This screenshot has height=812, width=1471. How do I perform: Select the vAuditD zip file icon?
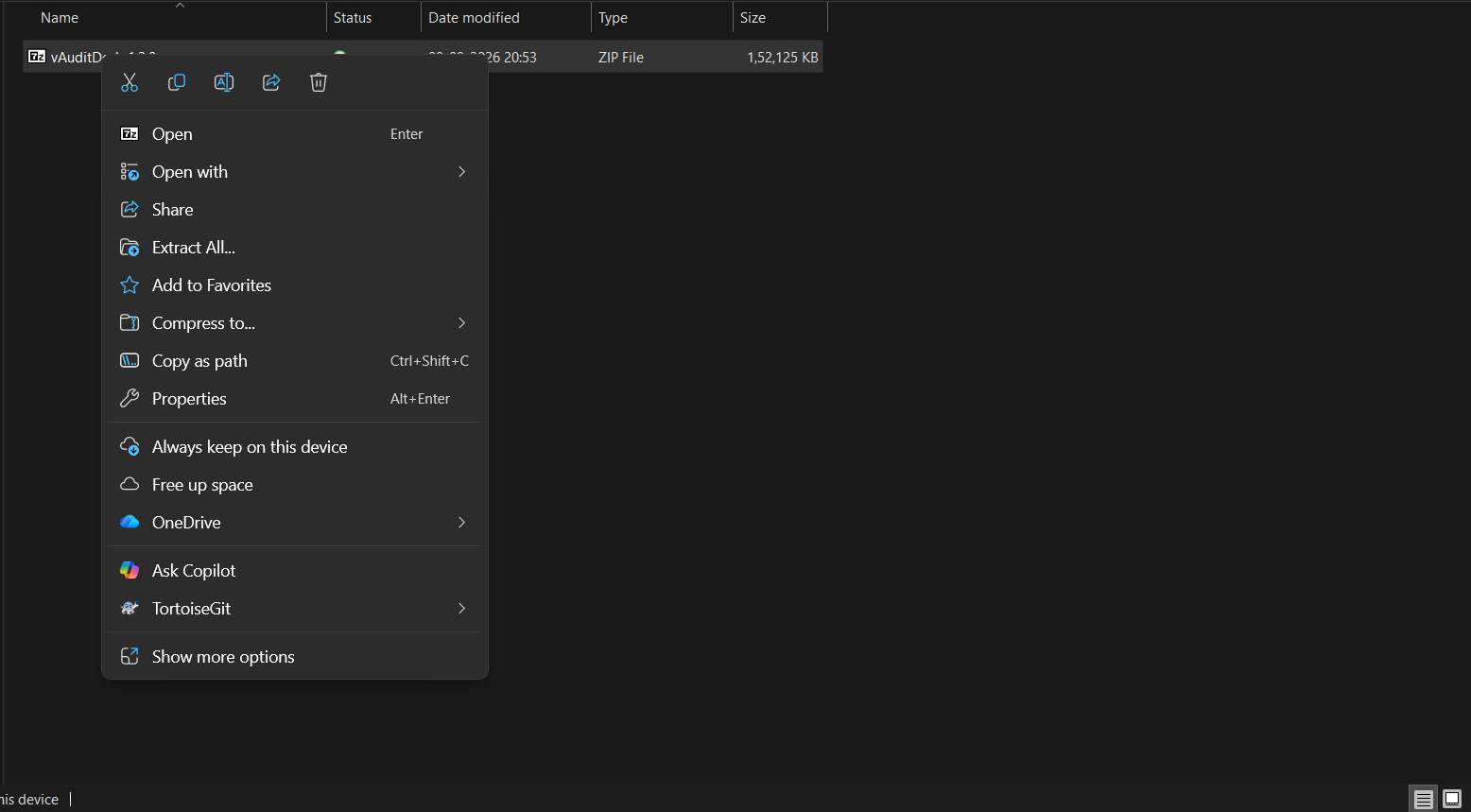(x=37, y=57)
